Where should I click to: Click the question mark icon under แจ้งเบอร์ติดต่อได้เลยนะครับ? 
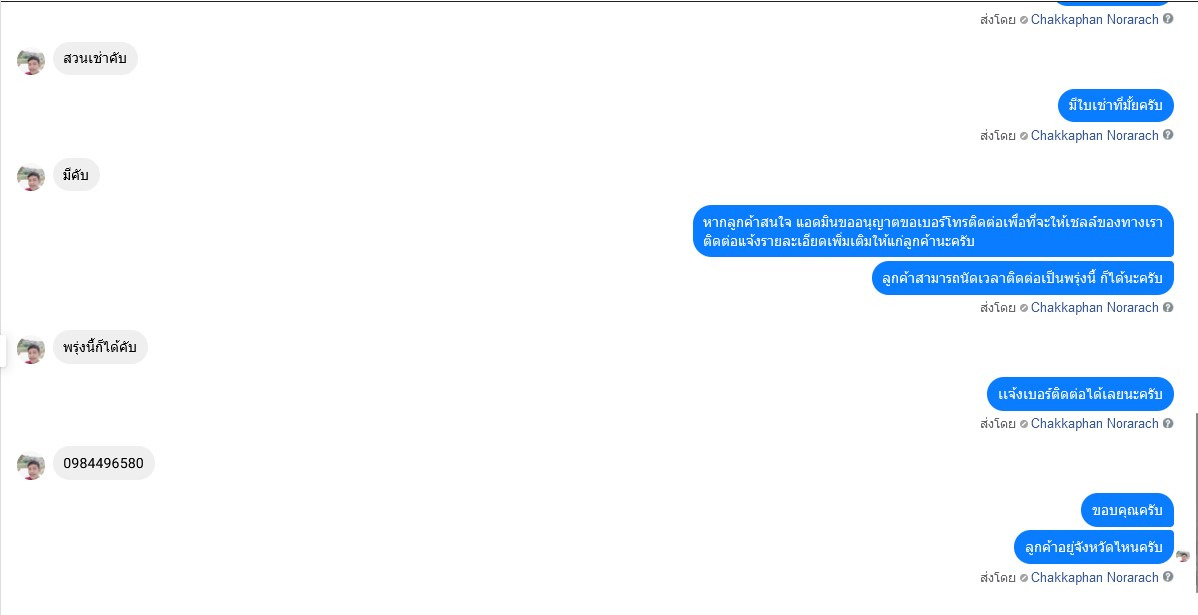point(1168,423)
